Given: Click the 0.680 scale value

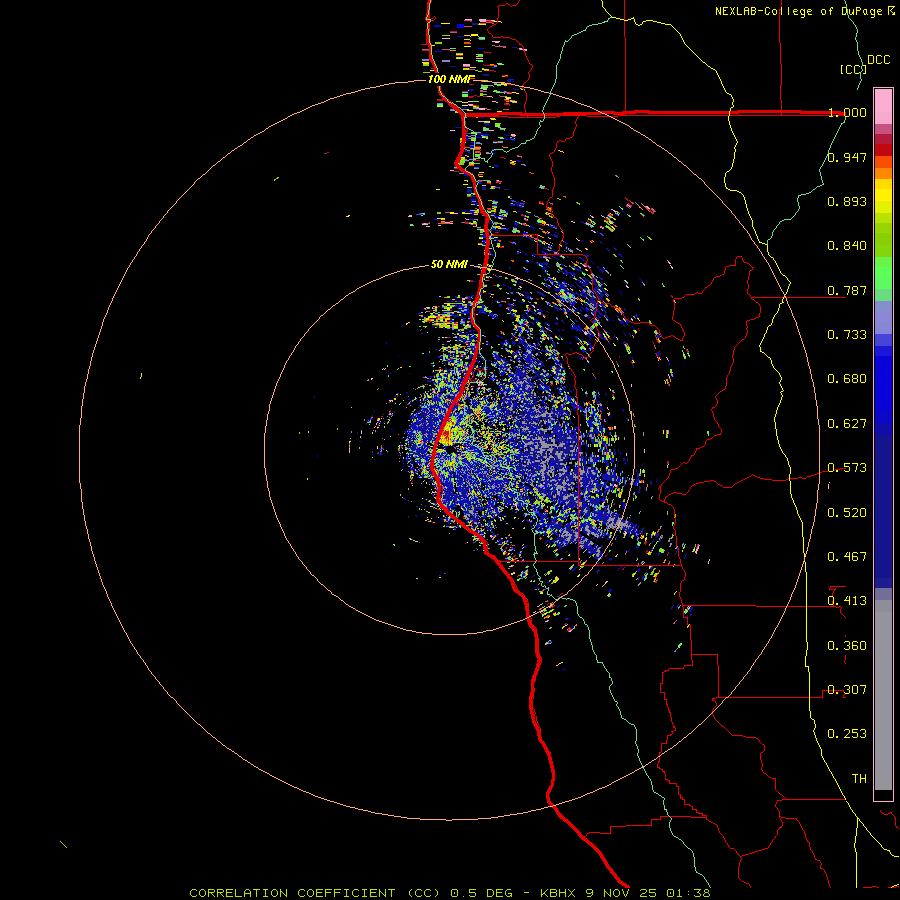Looking at the screenshot, I should pyautogui.click(x=847, y=379).
